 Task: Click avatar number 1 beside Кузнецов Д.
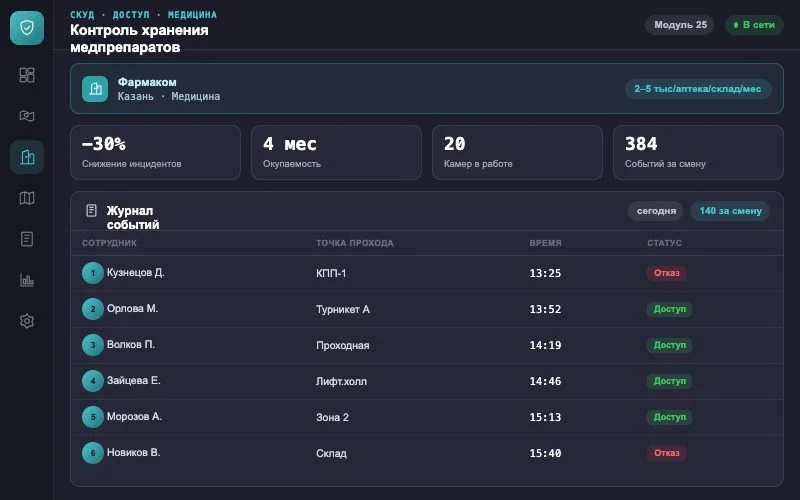tap(93, 273)
